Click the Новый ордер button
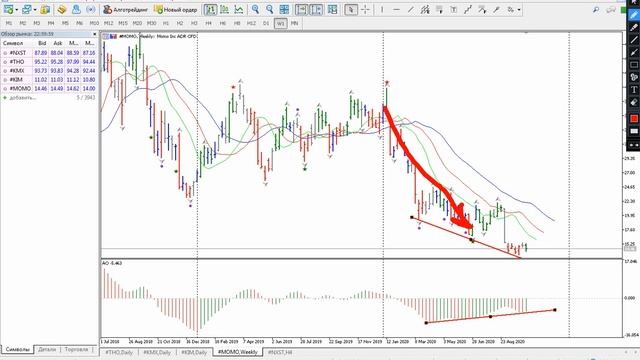 click(176, 9)
